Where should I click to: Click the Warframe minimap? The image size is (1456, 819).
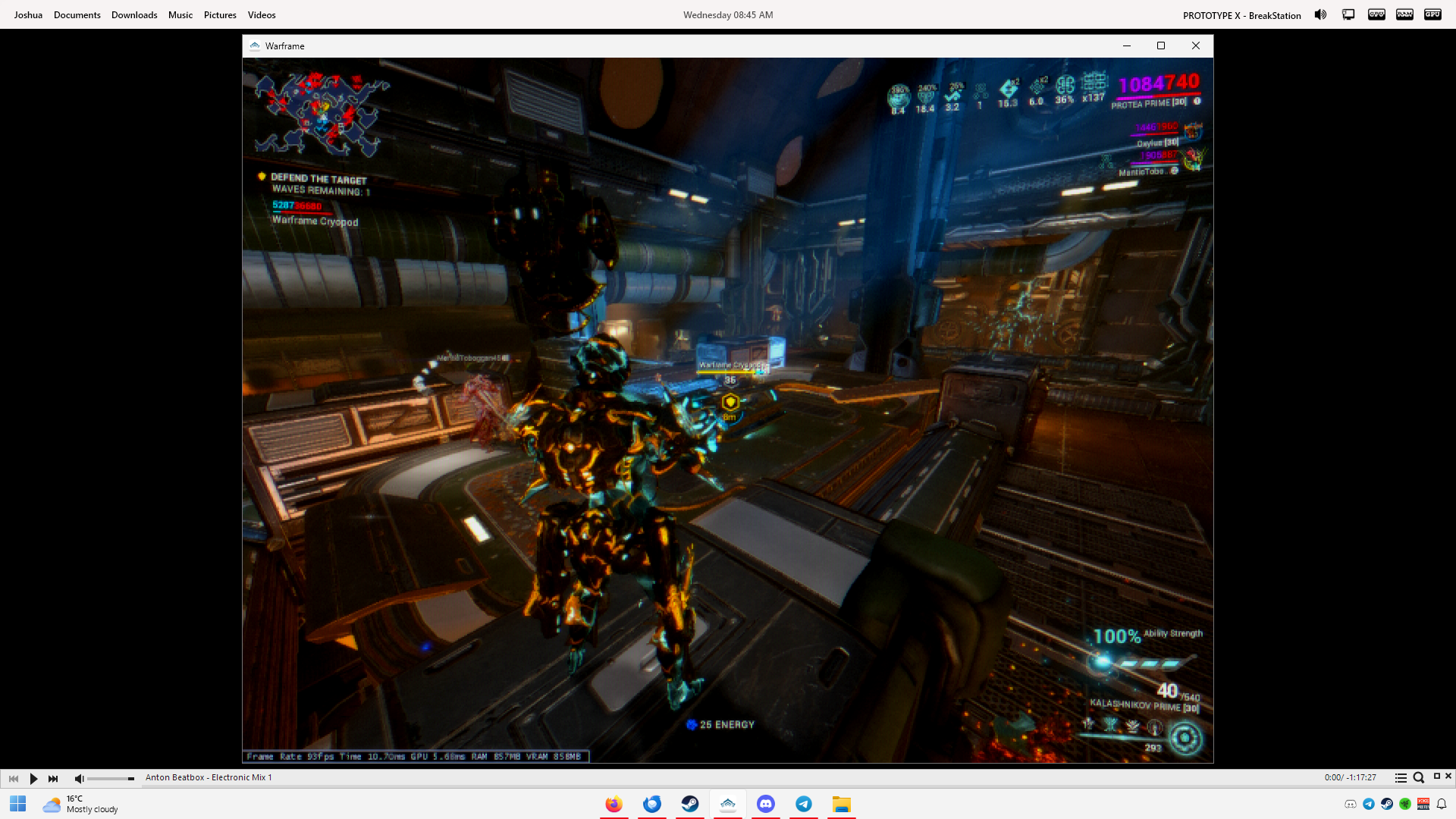(x=322, y=114)
